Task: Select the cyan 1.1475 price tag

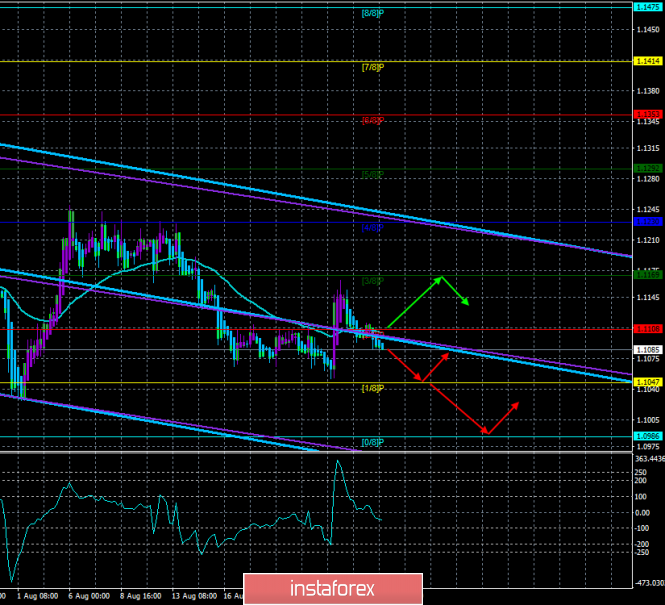Action: coord(646,8)
